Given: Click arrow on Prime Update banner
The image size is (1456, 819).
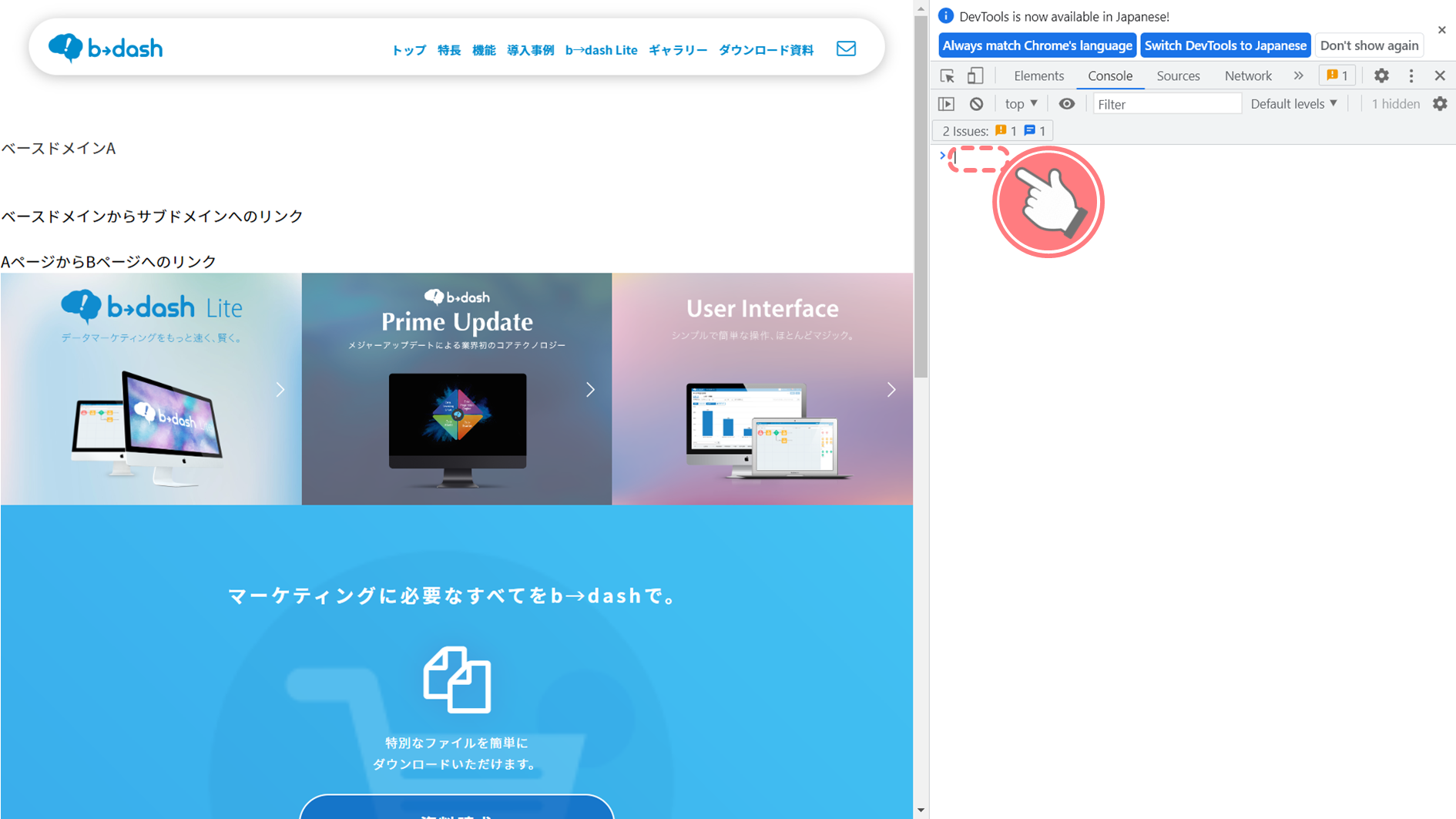Looking at the screenshot, I should (591, 390).
